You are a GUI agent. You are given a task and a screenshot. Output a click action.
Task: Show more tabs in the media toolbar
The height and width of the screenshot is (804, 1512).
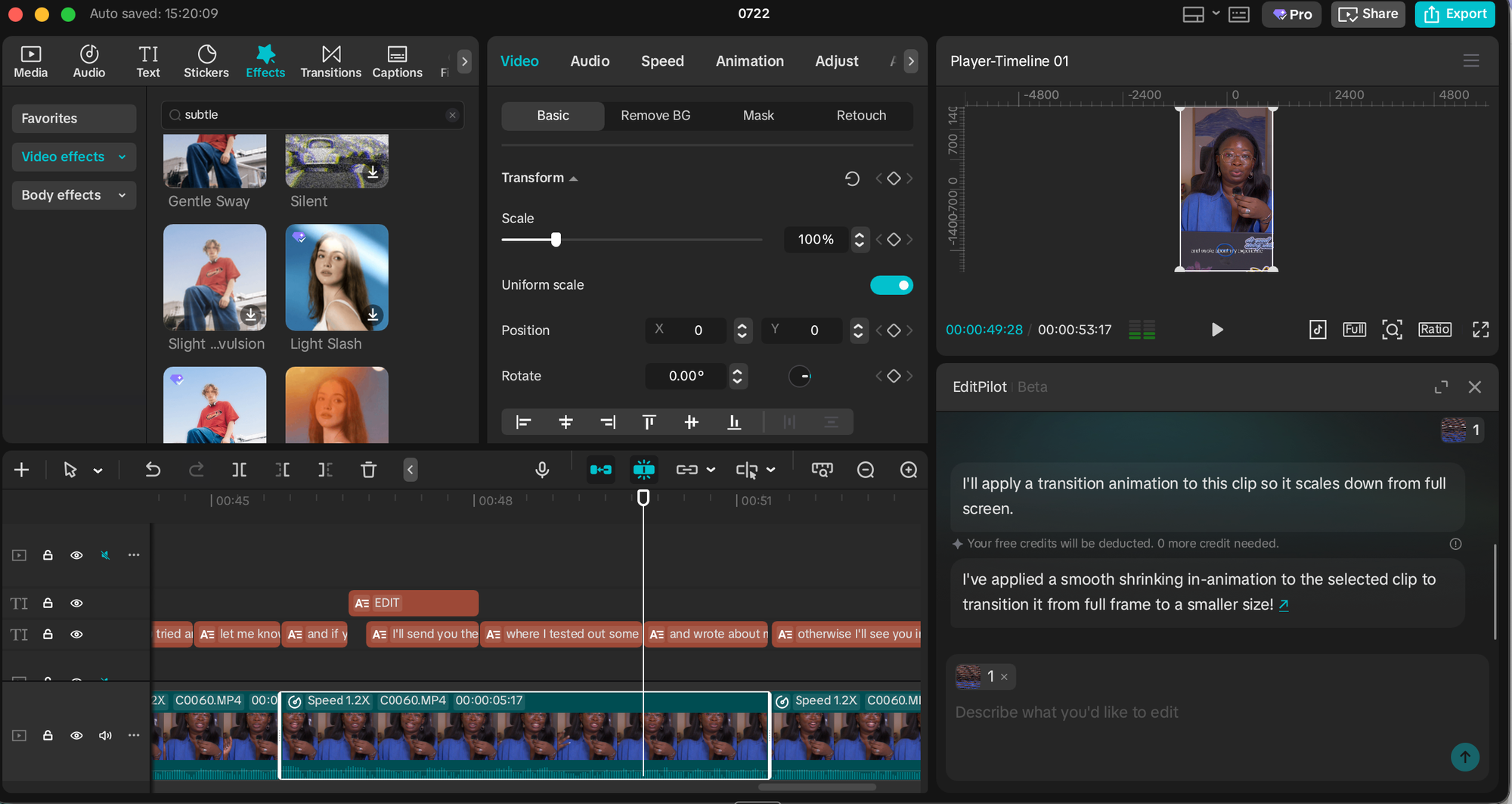[464, 61]
